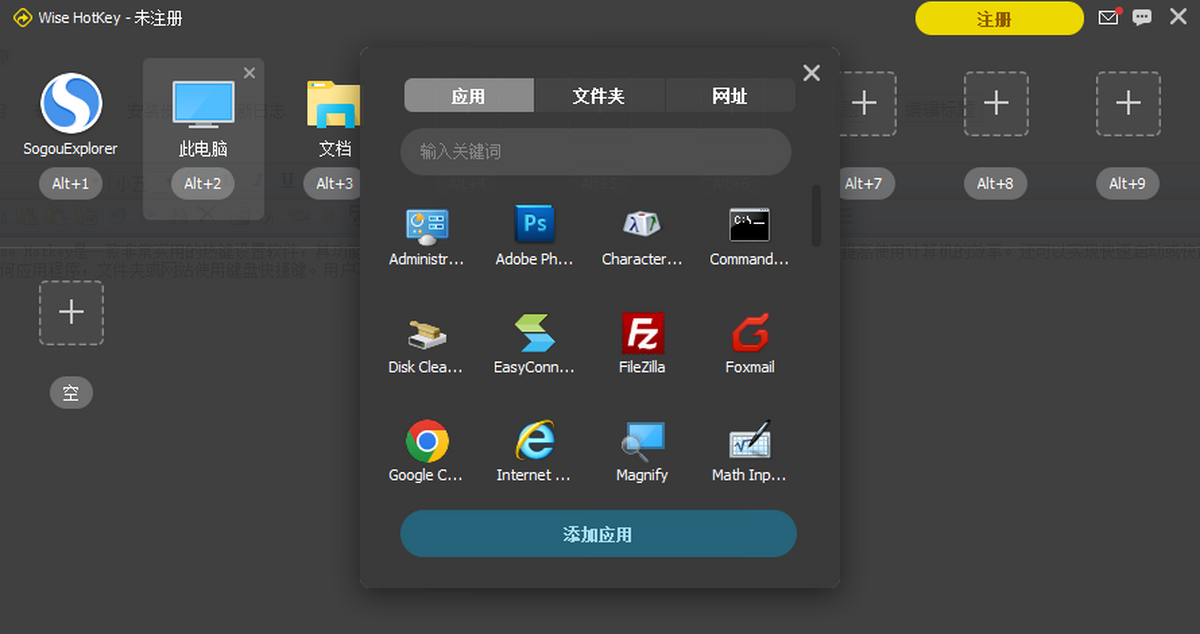
Task: Click the Alt+8 hotkey label
Action: 996,183
